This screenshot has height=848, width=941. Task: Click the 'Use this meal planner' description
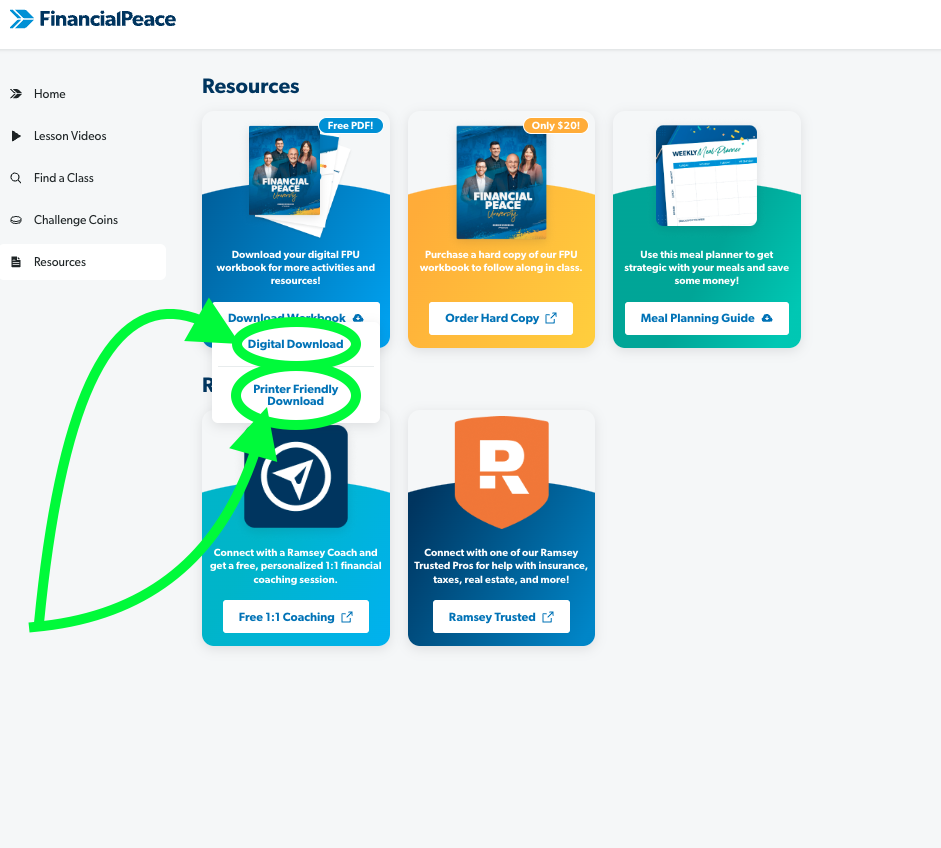click(707, 268)
